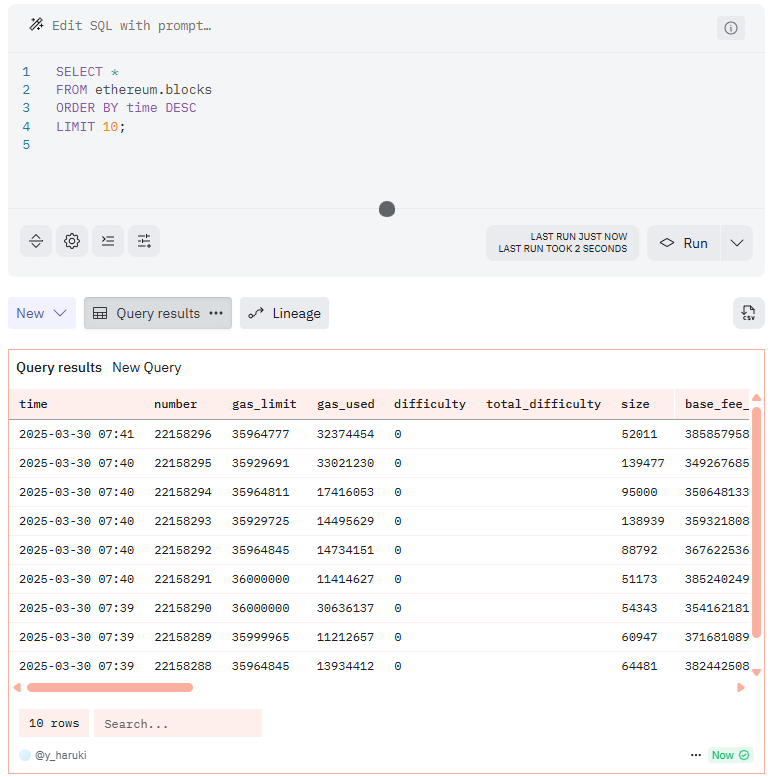Click the scroll right arrow below table
This screenshot has height=777, width=771.
tap(741, 687)
